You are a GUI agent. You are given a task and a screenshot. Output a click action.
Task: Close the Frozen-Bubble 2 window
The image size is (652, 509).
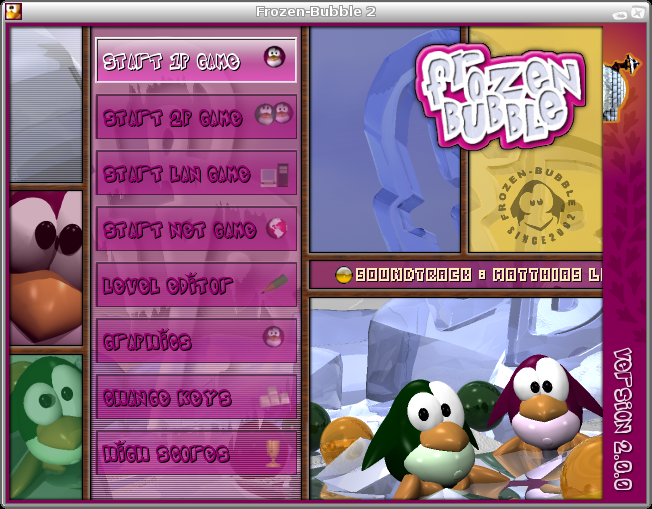(638, 12)
